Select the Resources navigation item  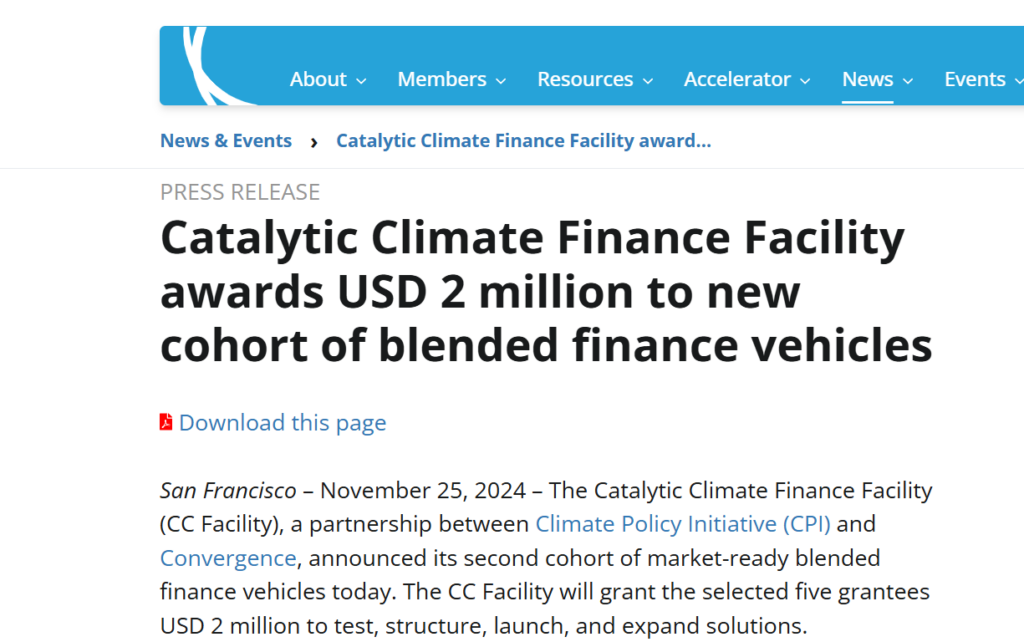[x=585, y=79]
